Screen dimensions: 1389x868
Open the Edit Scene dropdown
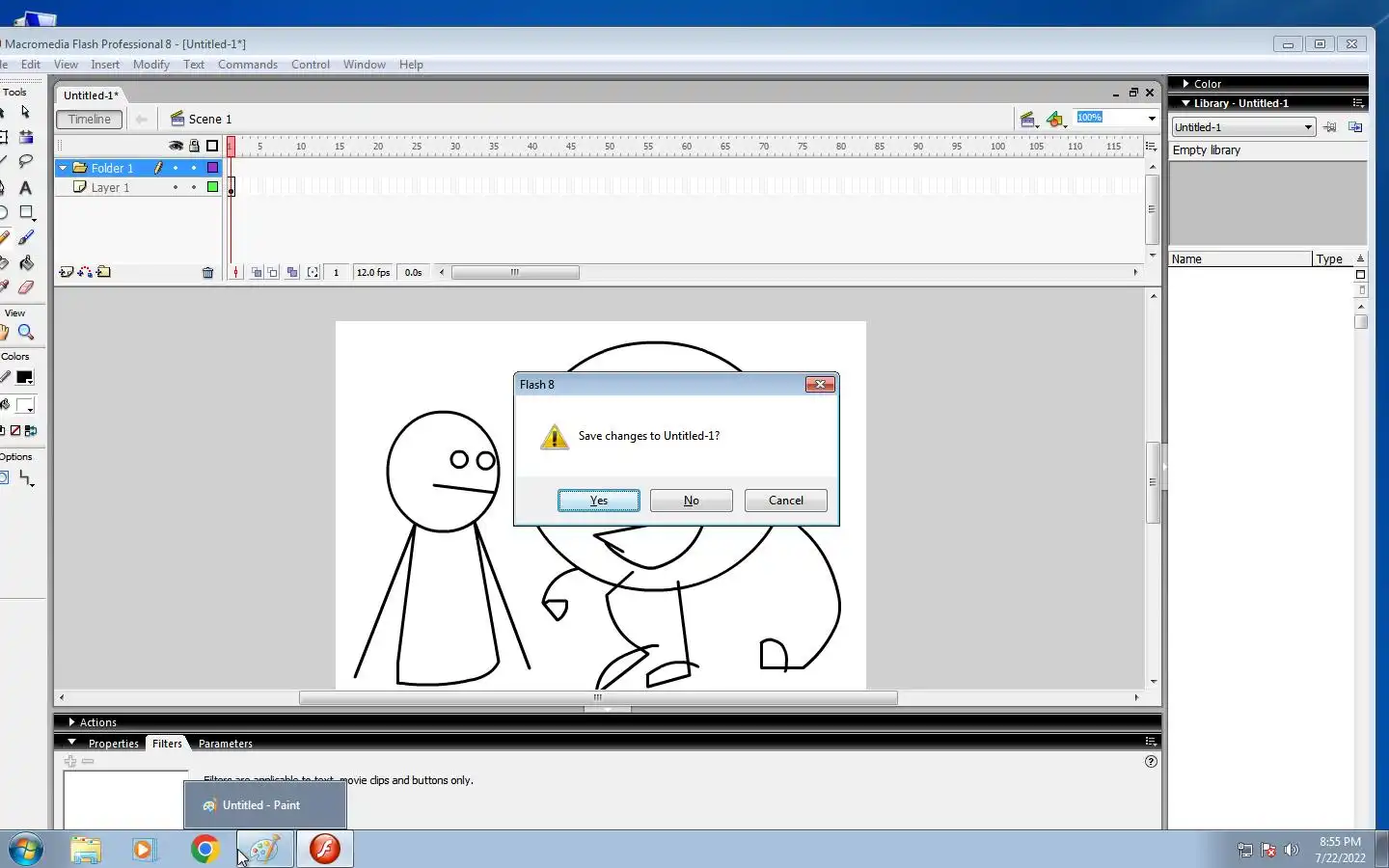pos(1029,120)
